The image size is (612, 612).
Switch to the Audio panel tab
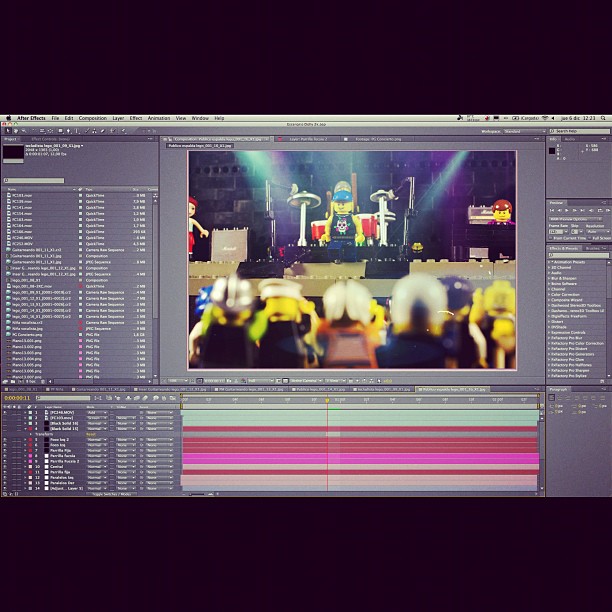pos(570,139)
